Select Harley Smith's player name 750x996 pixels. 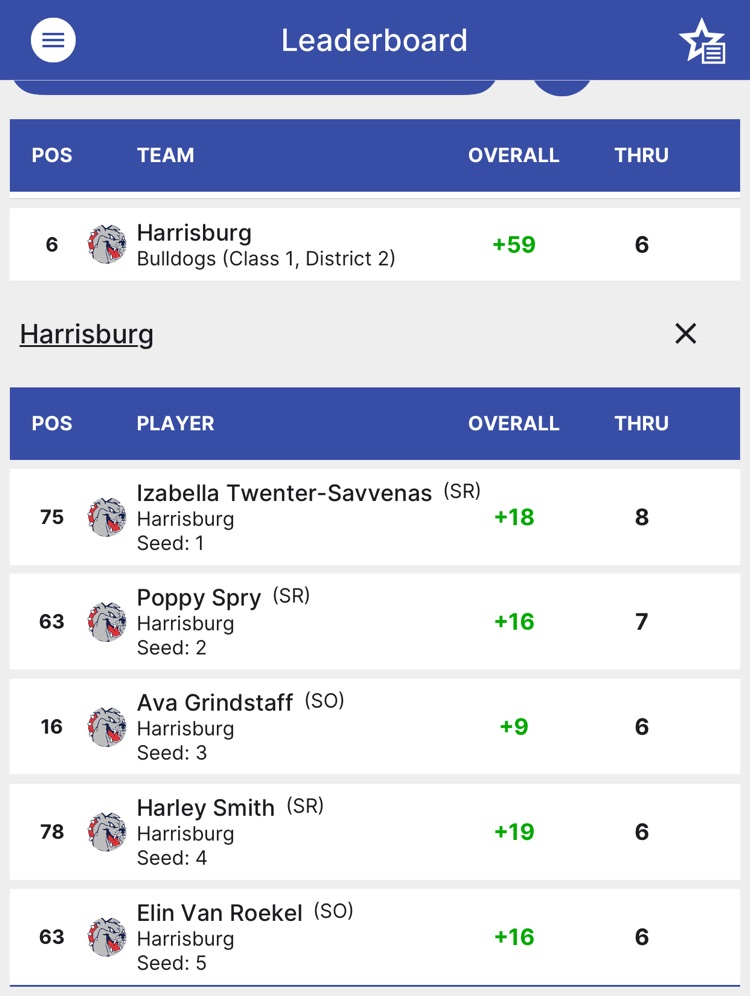tap(206, 808)
